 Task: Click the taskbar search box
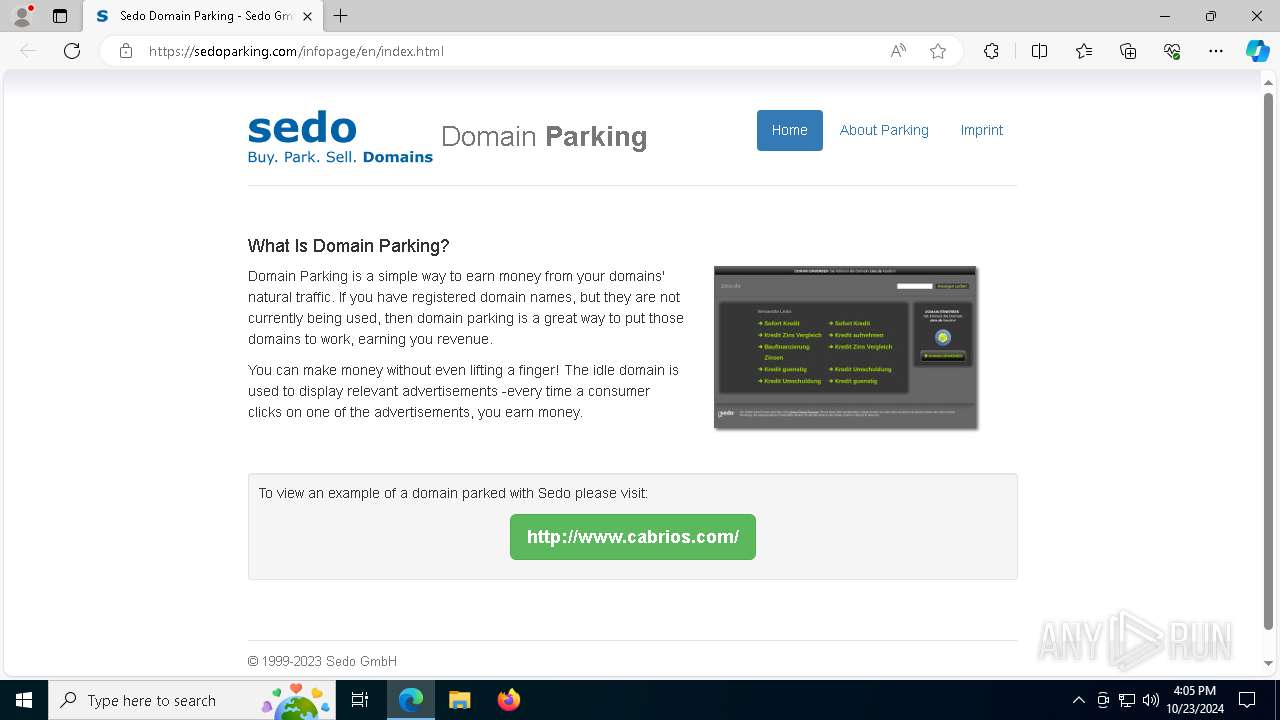(192, 700)
